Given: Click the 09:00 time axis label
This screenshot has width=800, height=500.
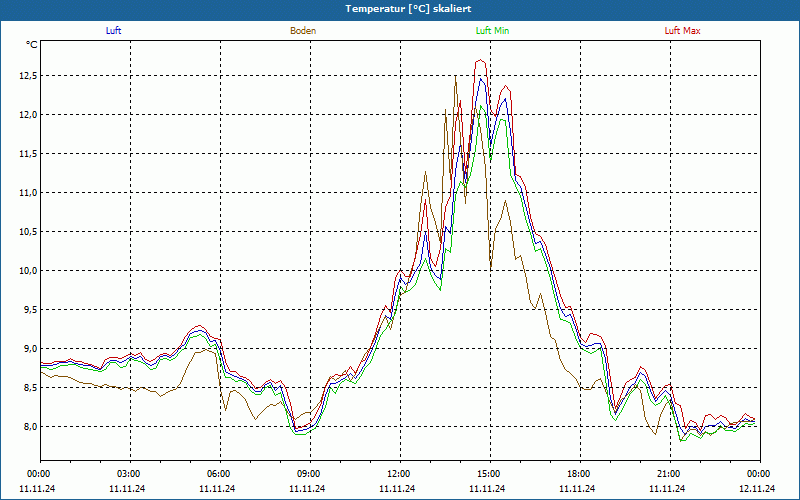Looking at the screenshot, I should tap(308, 474).
